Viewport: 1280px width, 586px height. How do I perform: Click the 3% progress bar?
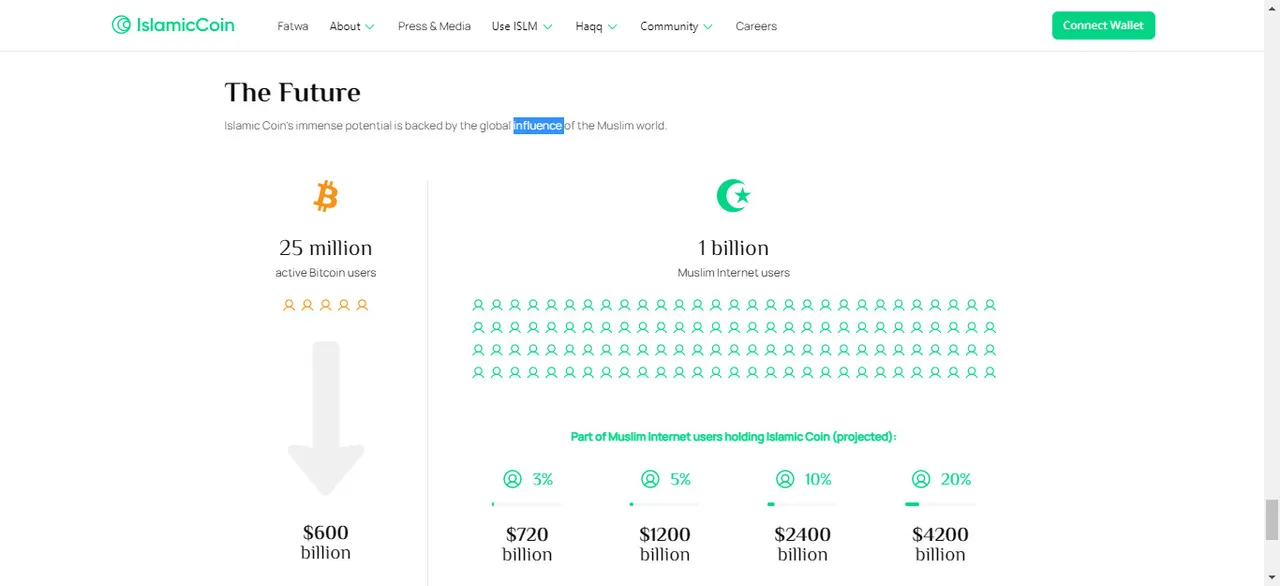click(527, 504)
